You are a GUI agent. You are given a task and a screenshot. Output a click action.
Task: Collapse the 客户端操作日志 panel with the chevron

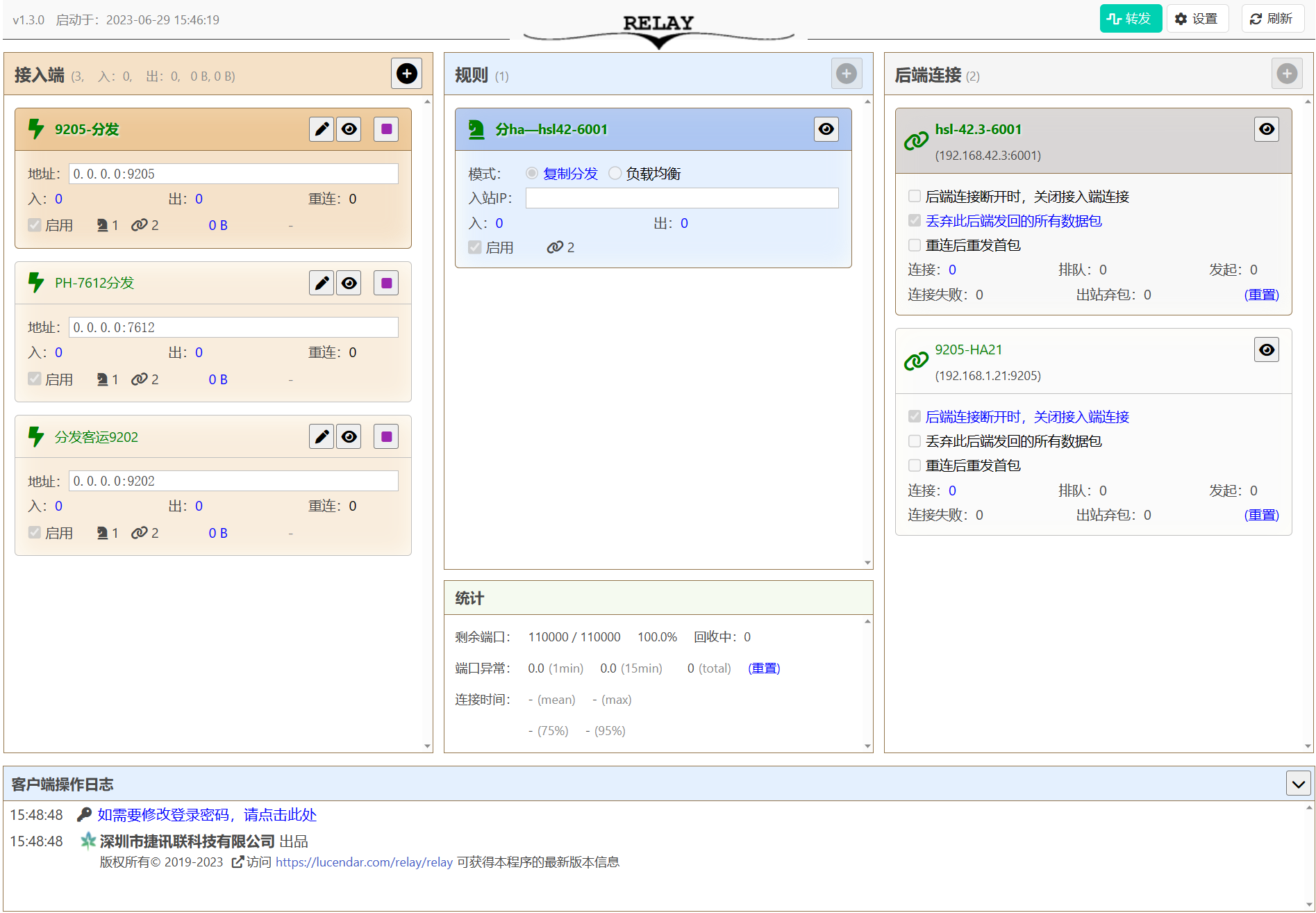[1299, 784]
